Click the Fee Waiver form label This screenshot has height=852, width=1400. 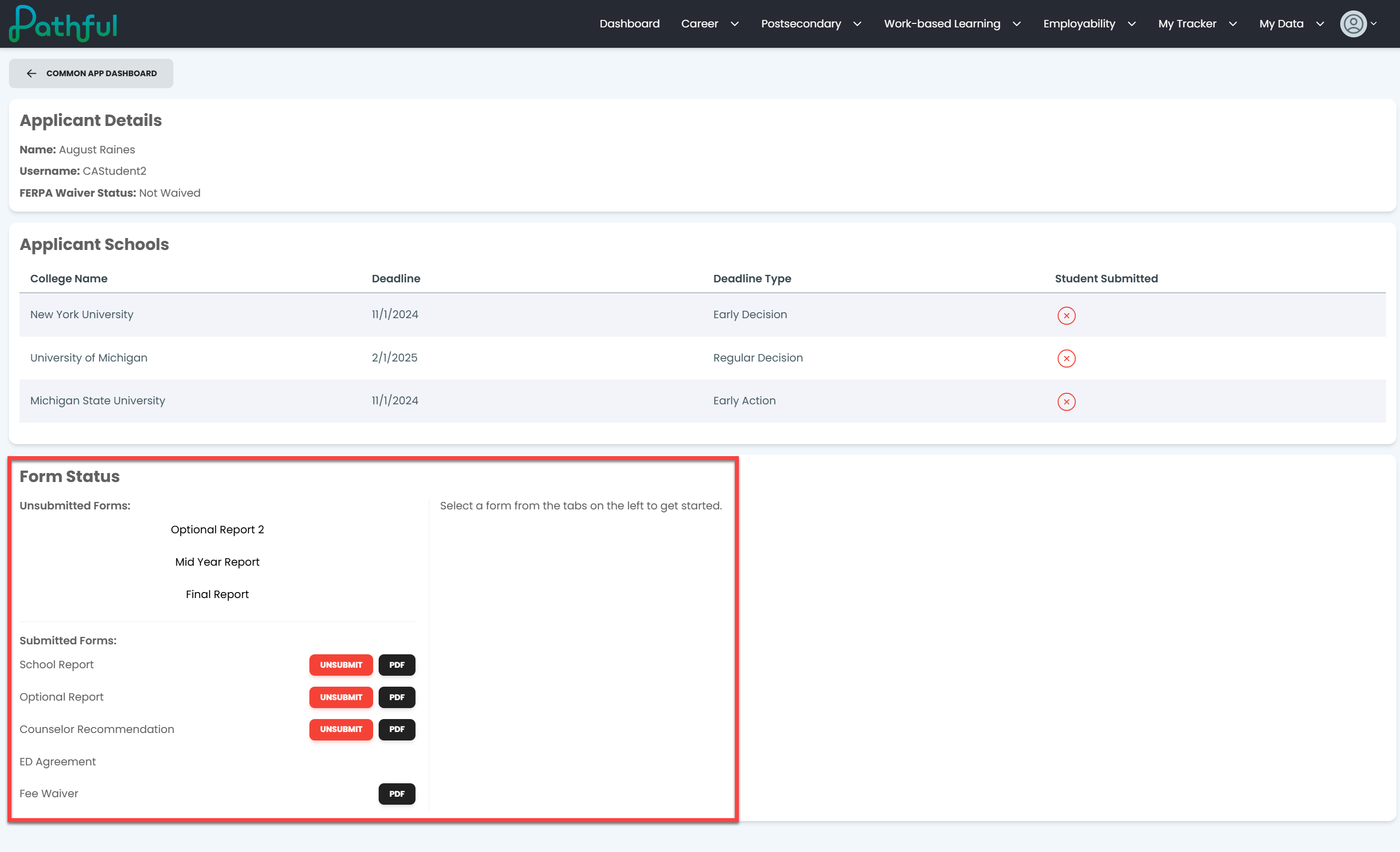coord(49,794)
